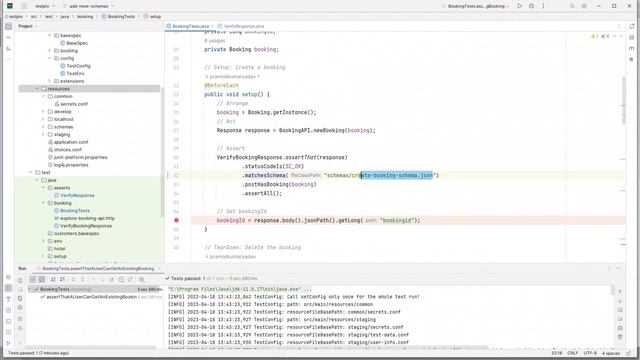Click the UTF-8 encoding in status bar

pyautogui.click(x=590, y=353)
